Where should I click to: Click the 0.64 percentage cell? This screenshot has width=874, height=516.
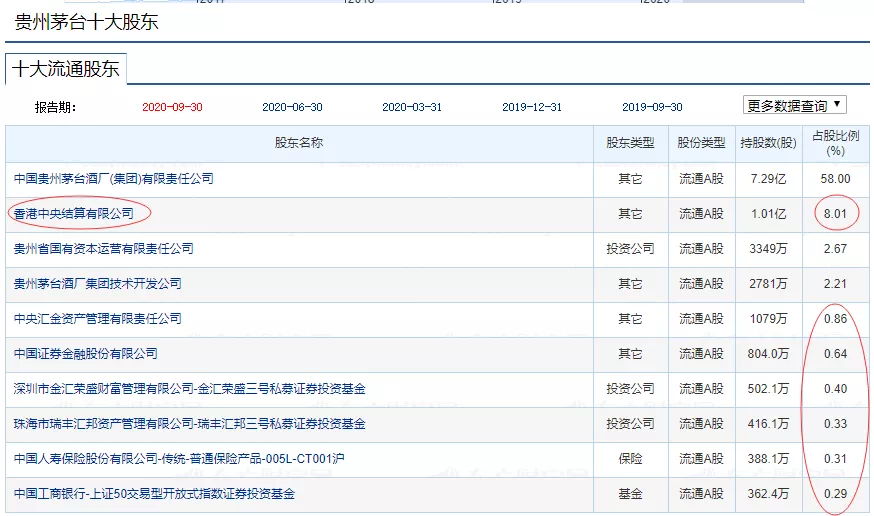[836, 354]
